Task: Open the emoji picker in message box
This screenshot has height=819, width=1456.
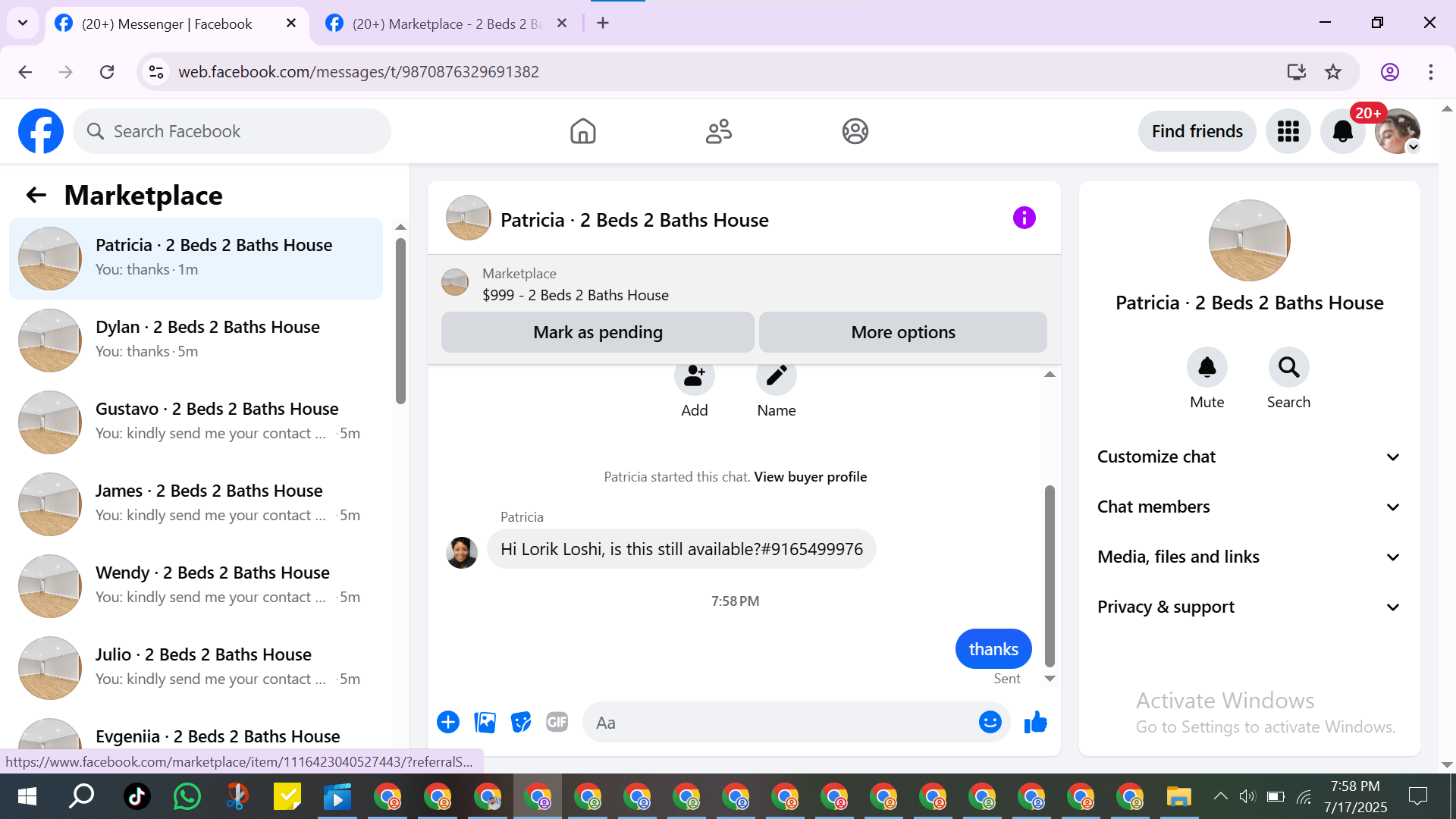Action: tap(990, 723)
